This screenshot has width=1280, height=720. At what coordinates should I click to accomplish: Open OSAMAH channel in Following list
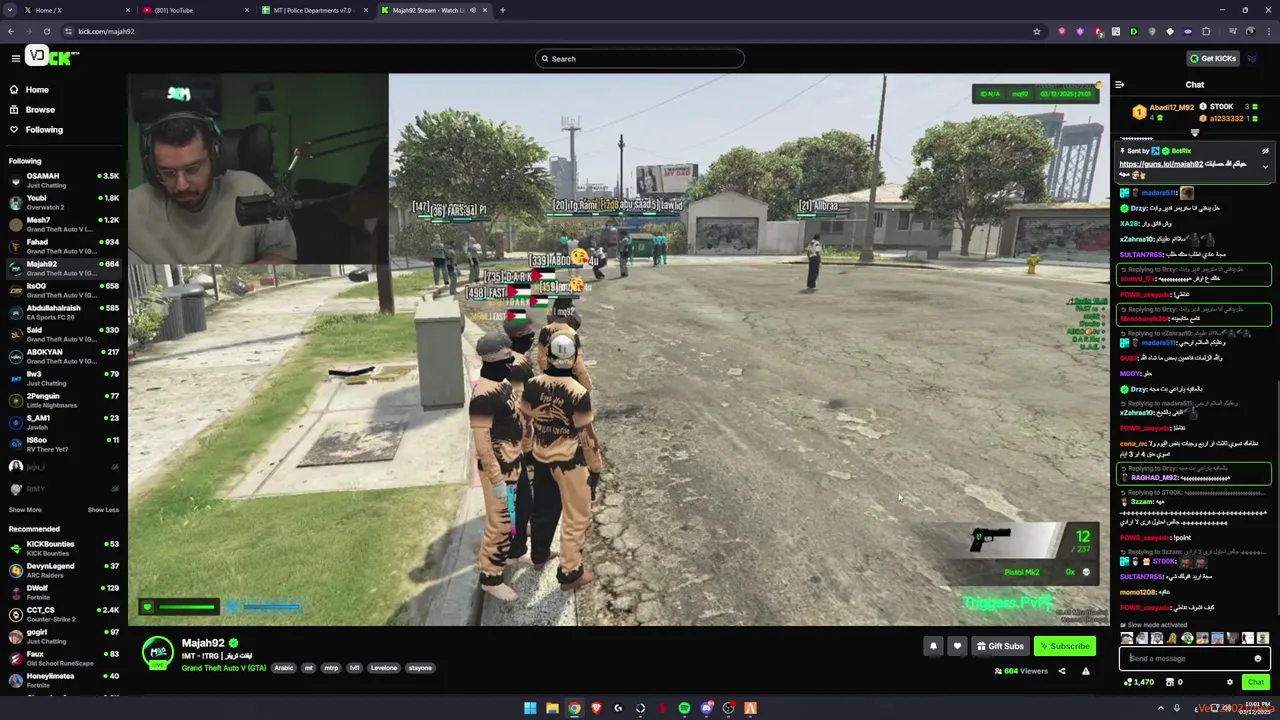(x=64, y=180)
